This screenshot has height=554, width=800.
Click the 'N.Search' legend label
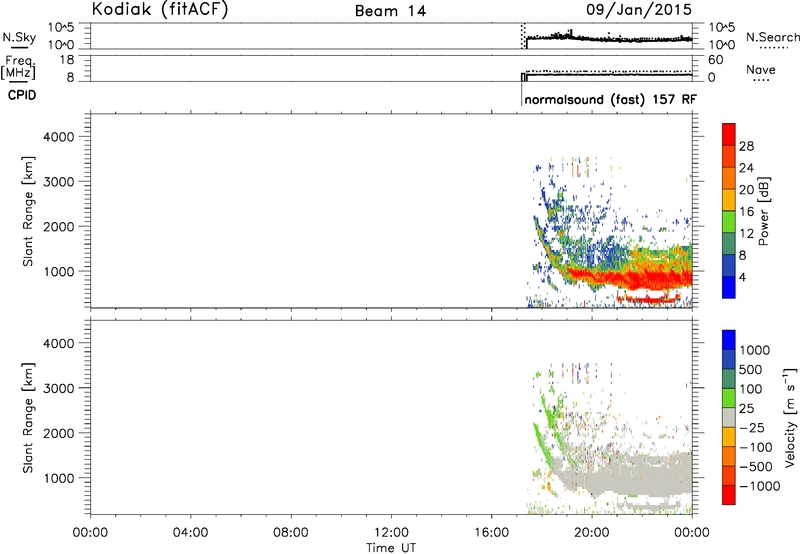coord(772,37)
